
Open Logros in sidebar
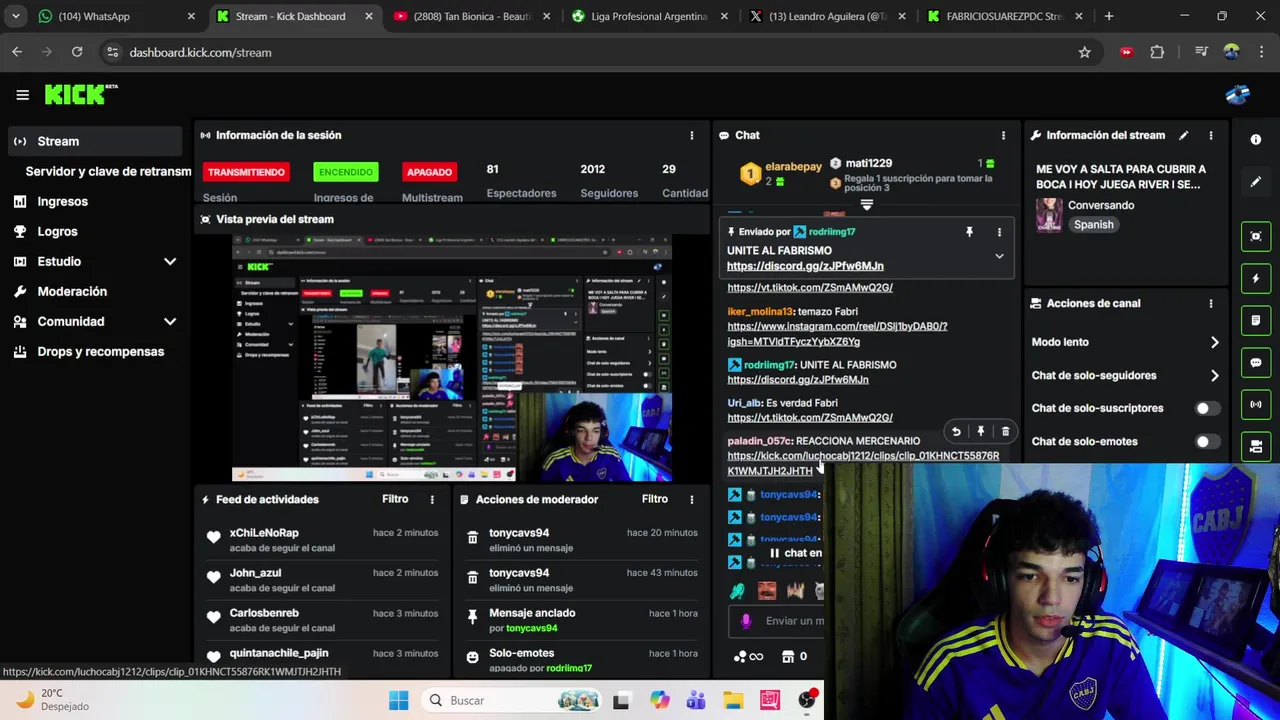tap(95, 231)
